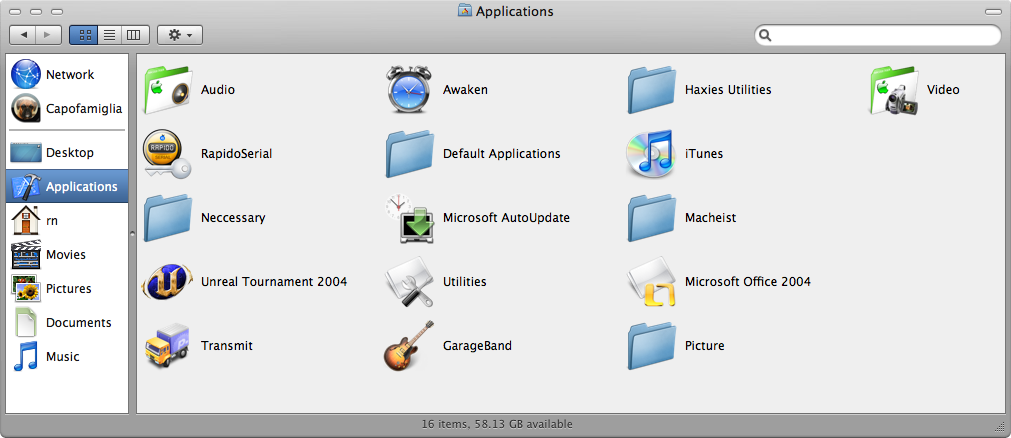1011x438 pixels.
Task: Click the Back navigation arrow
Action: (23, 35)
